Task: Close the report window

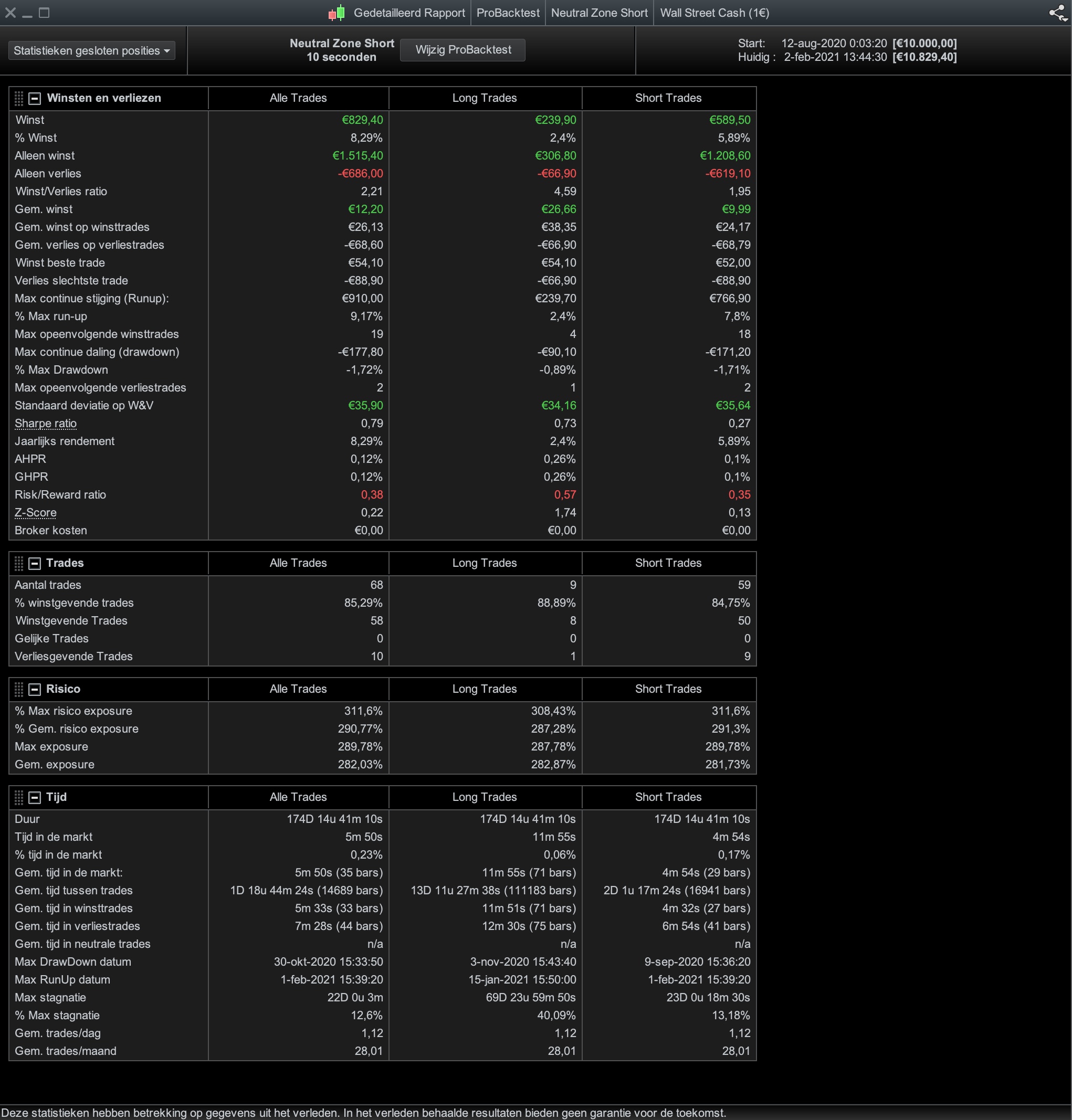Action: coord(10,13)
